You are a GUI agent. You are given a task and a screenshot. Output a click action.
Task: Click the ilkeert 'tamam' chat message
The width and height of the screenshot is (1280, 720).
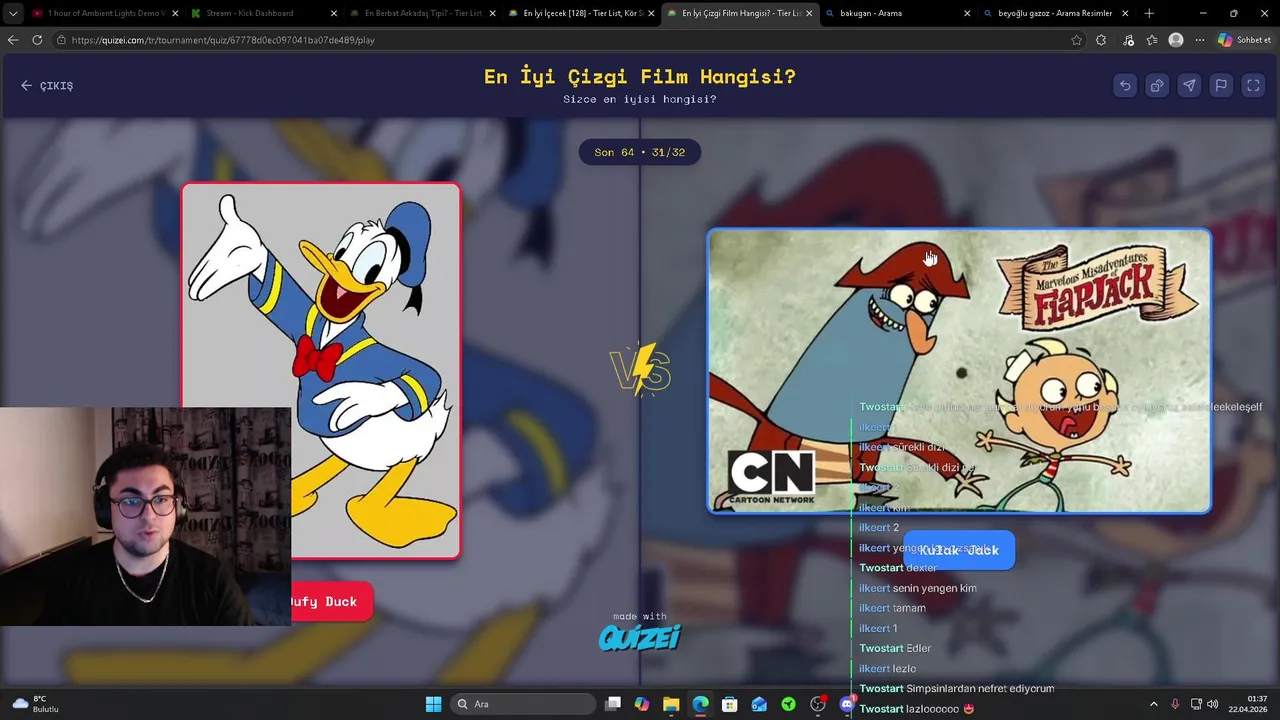[892, 608]
